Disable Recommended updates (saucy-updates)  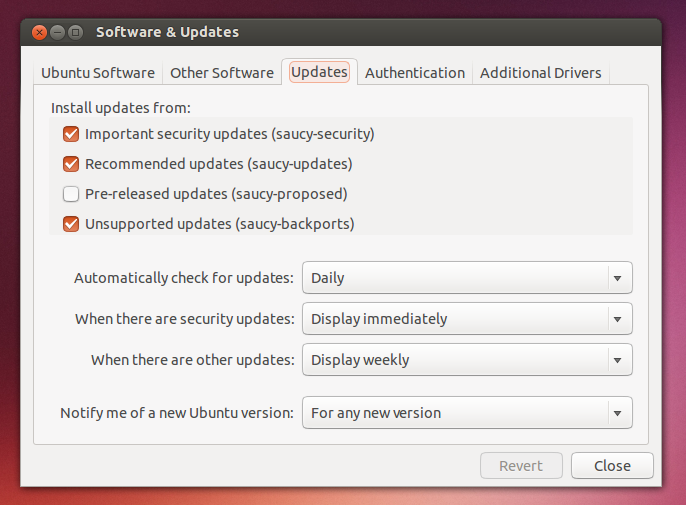71,164
